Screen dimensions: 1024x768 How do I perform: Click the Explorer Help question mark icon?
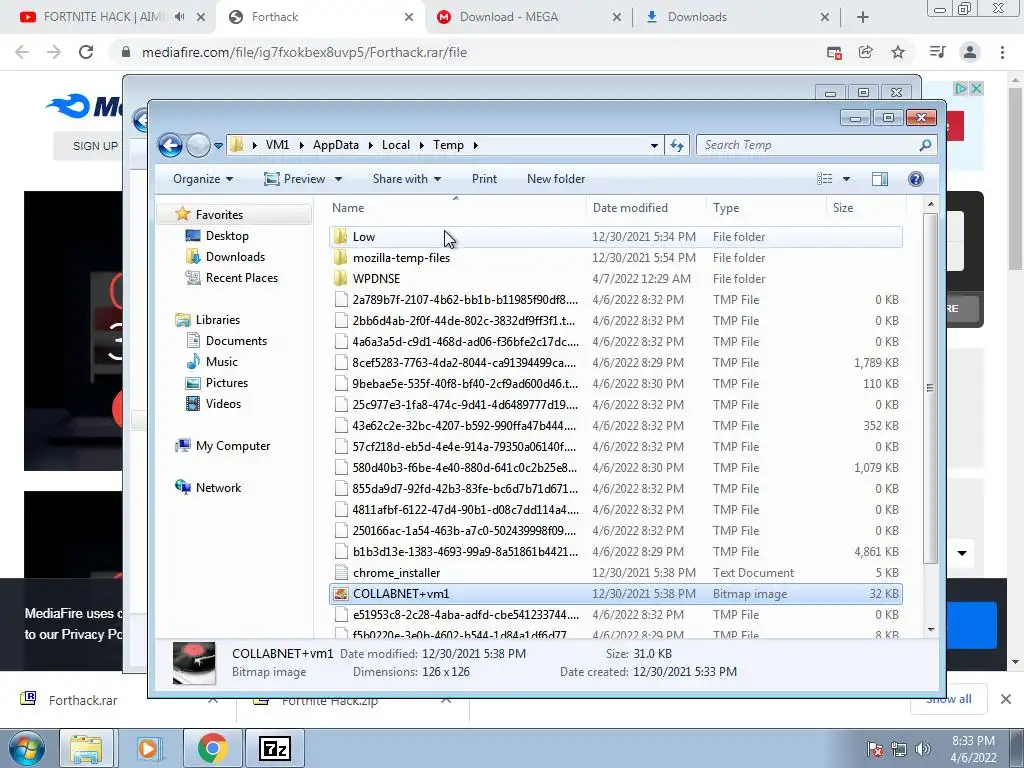[x=916, y=179]
